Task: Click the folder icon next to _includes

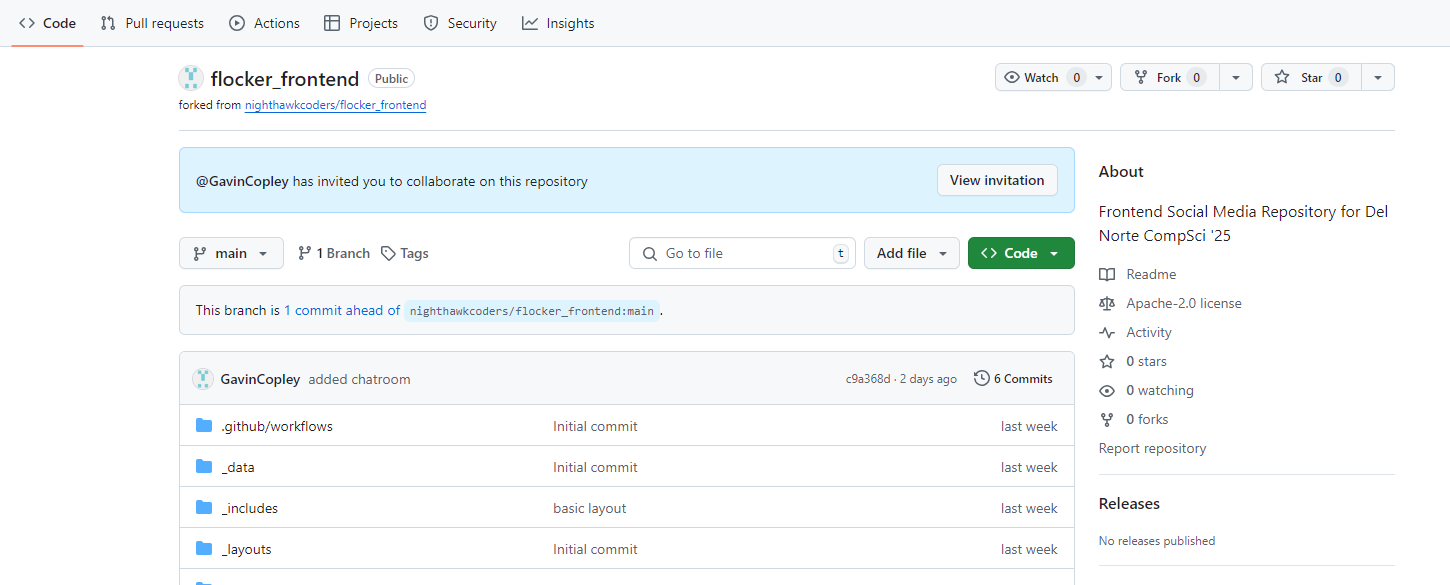Action: click(x=204, y=507)
